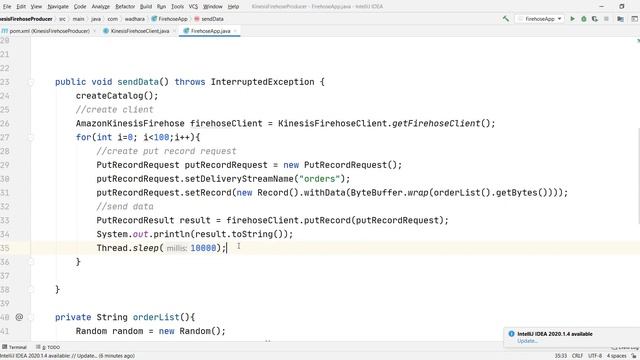The width and height of the screenshot is (640, 360).
Task: Click the 'wadhara' breadcrumb
Action: [135, 19]
